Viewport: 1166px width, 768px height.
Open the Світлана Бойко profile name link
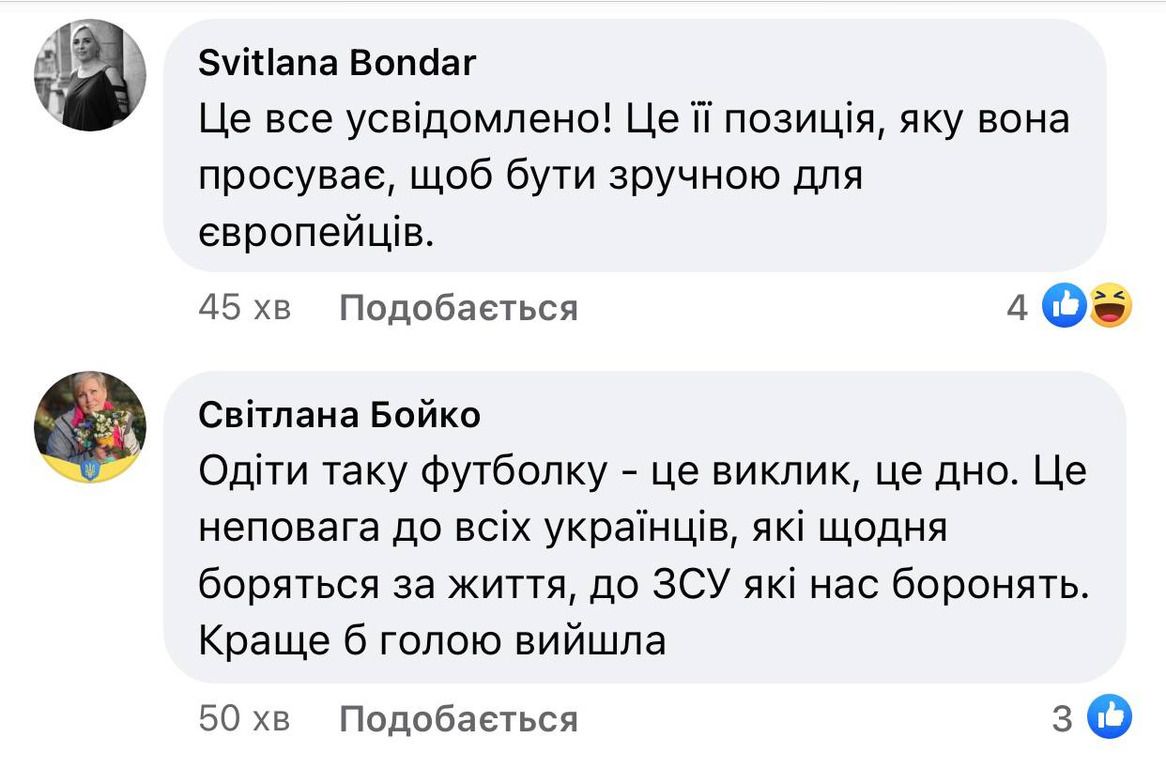click(x=339, y=414)
